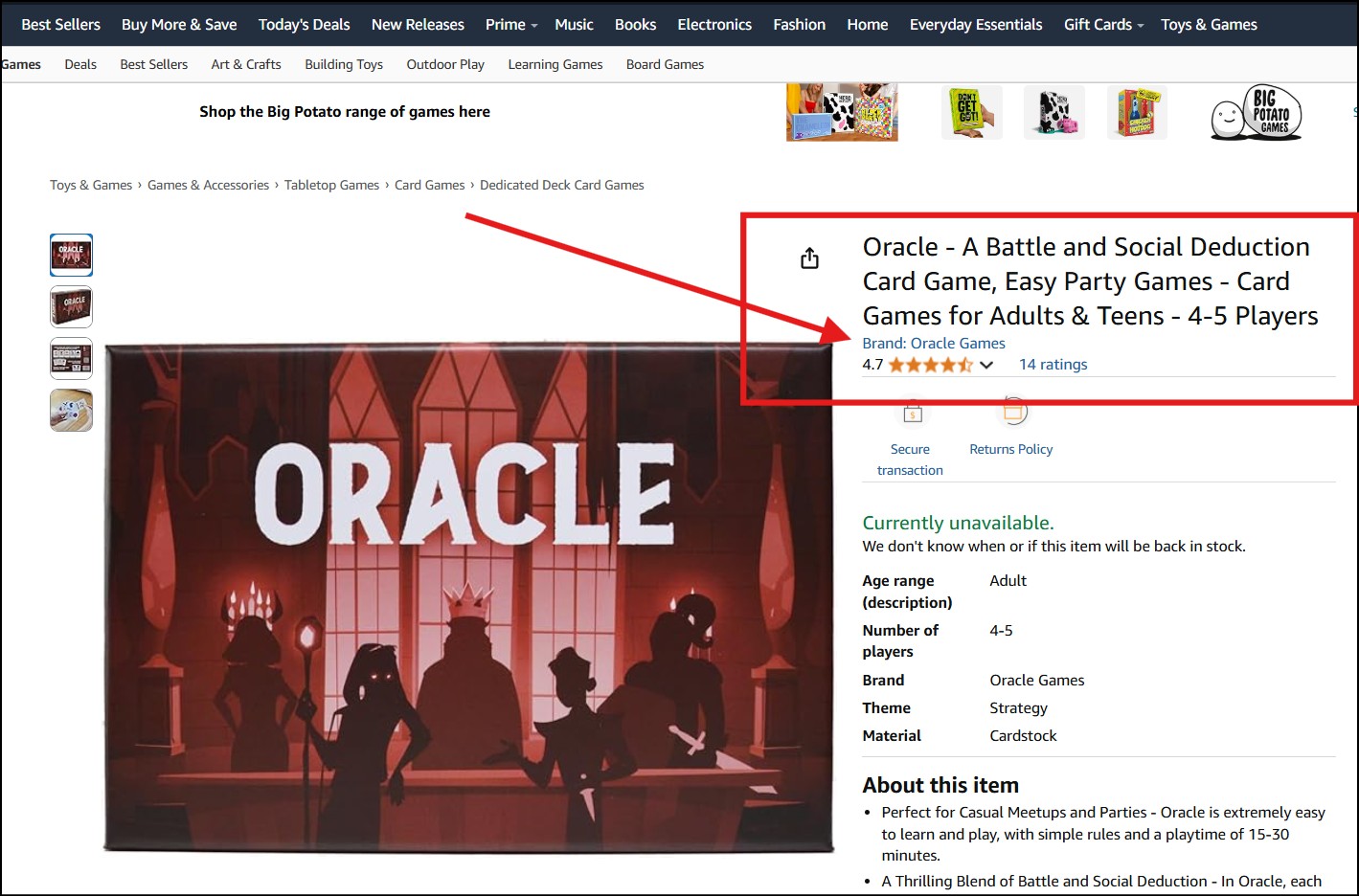View the 14 ratings link
Image resolution: width=1359 pixels, height=896 pixels.
click(1053, 365)
